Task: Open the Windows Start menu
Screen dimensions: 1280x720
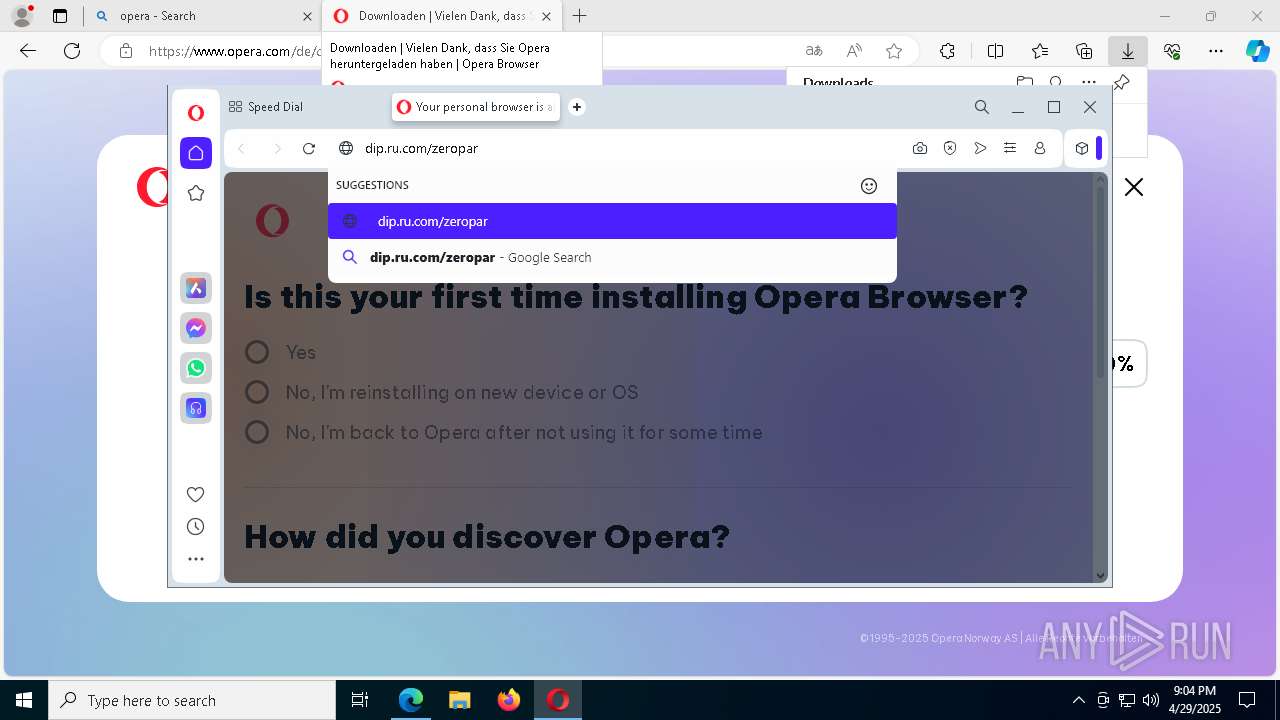Action: 24,700
